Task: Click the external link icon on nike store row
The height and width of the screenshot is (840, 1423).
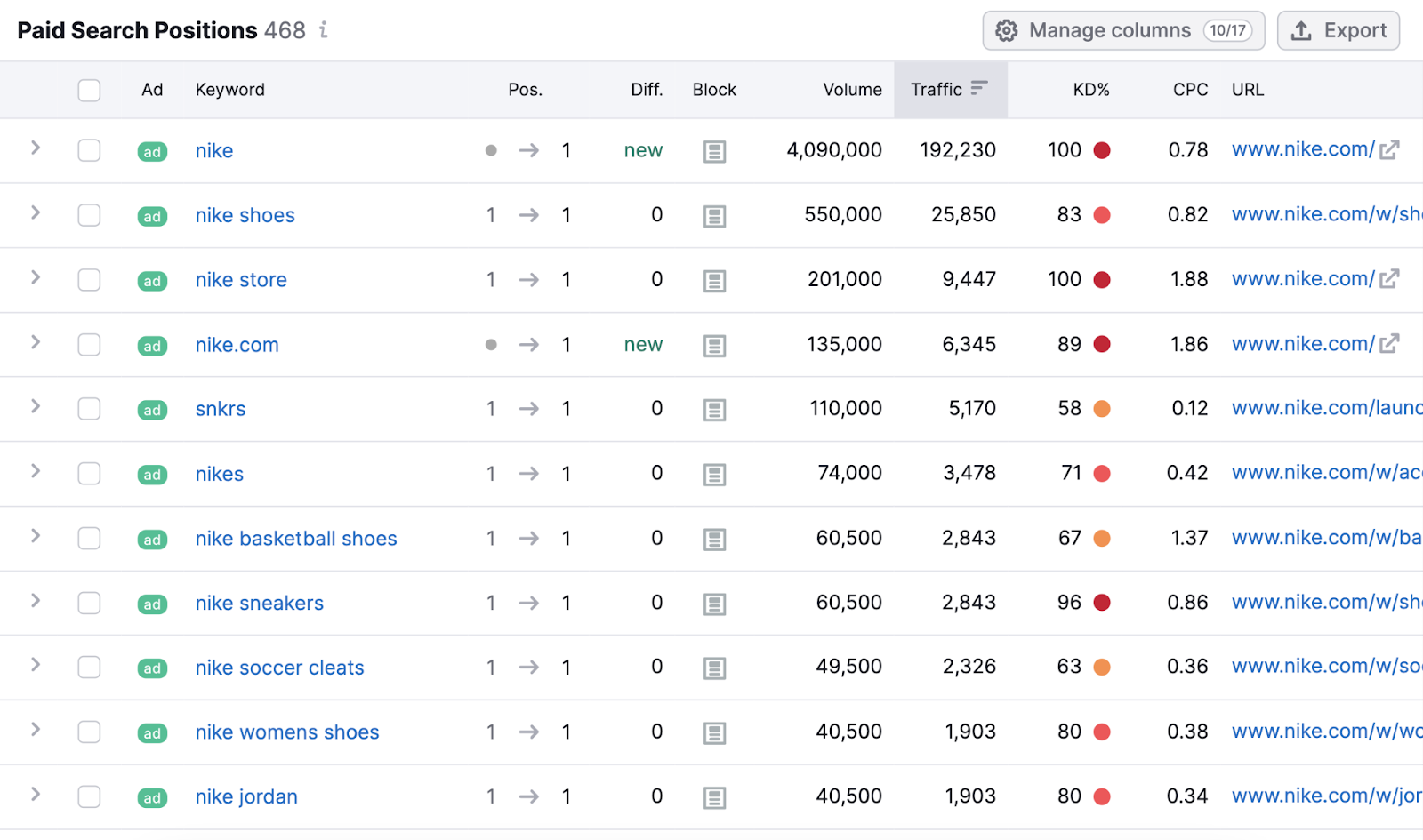Action: (x=1389, y=278)
